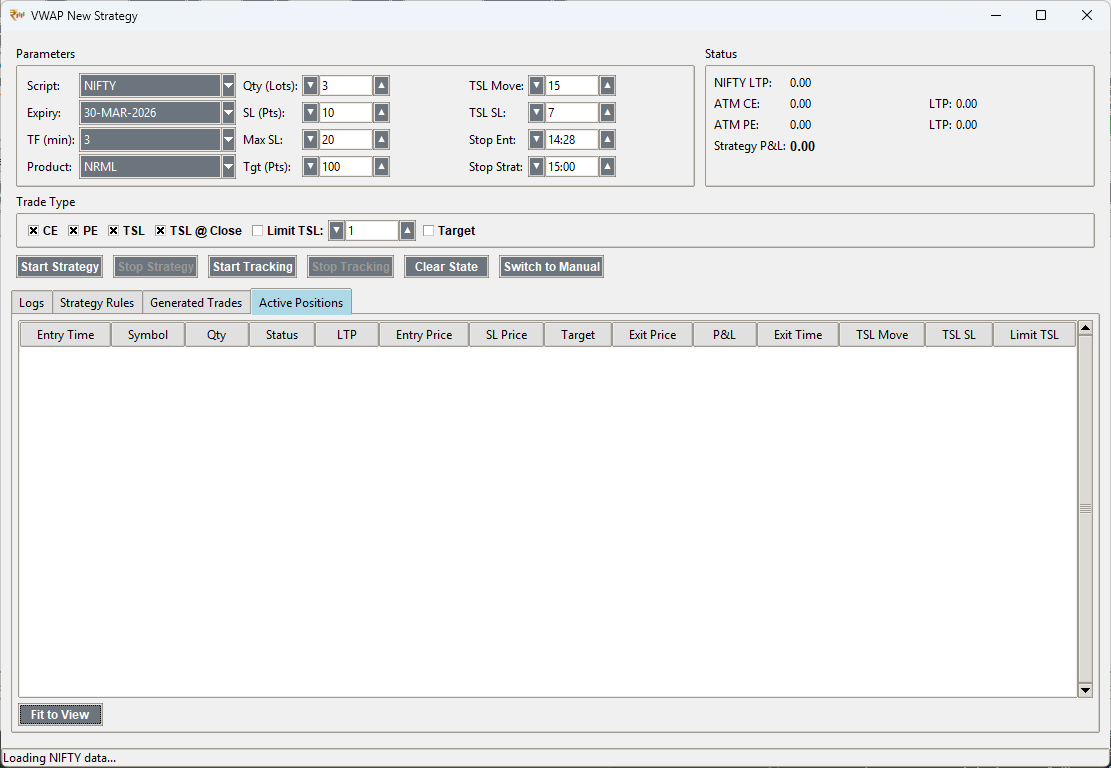Open the Generated Trades tab

(x=196, y=303)
